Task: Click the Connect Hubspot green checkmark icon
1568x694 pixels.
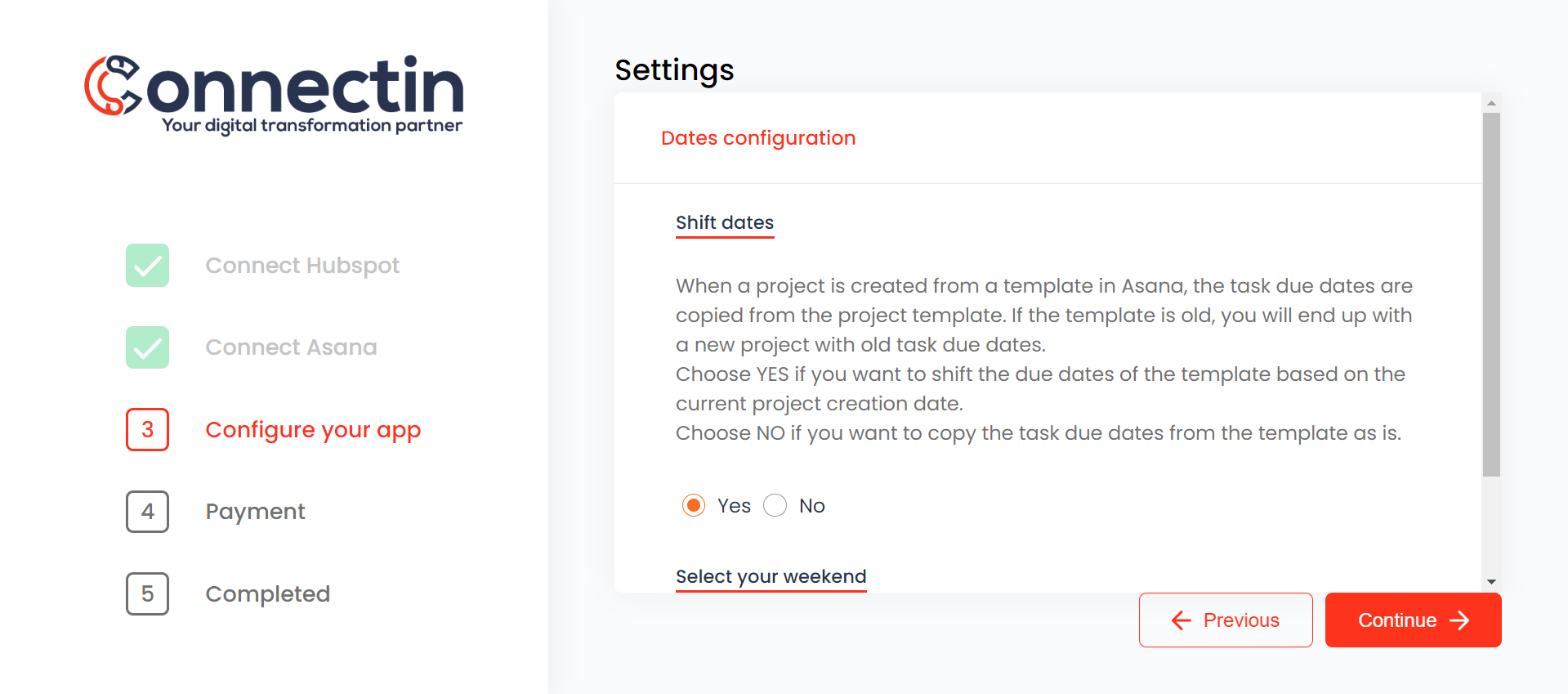Action: [x=147, y=266]
